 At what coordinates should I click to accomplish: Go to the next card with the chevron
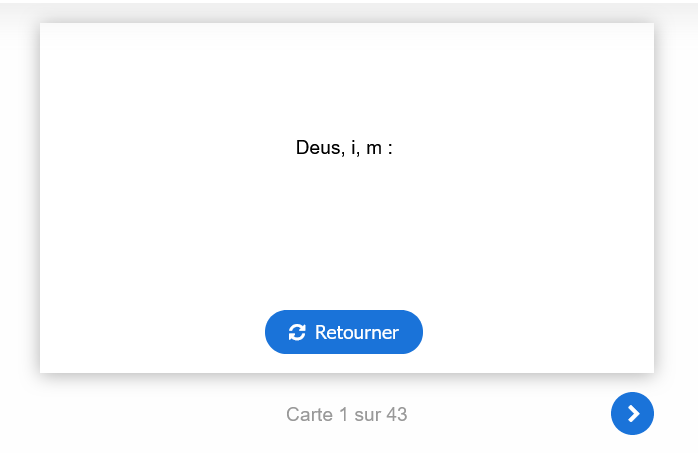pos(632,414)
